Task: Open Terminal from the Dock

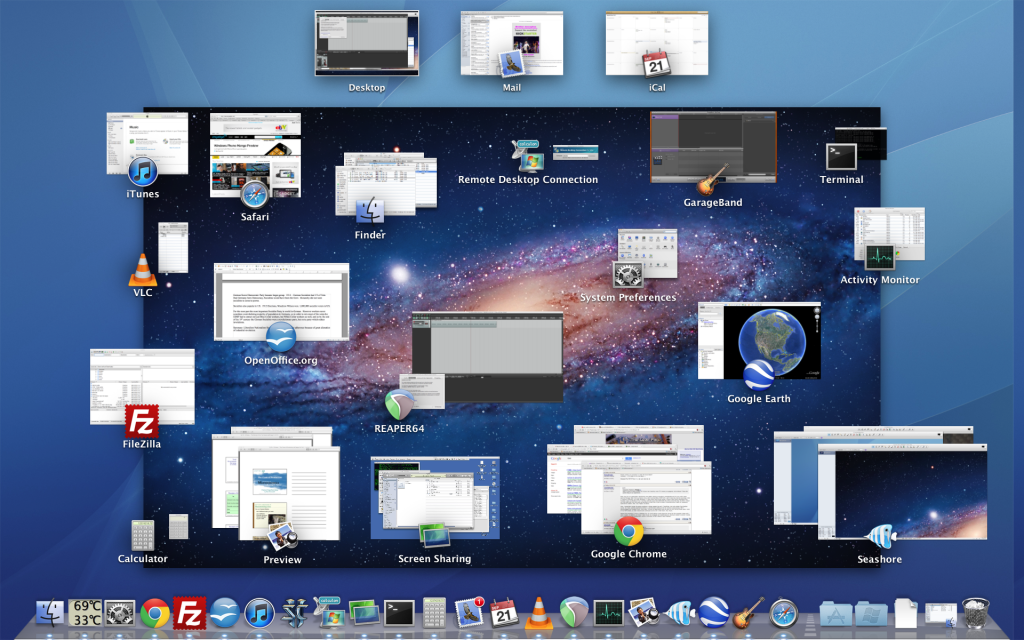Action: pyautogui.click(x=399, y=613)
